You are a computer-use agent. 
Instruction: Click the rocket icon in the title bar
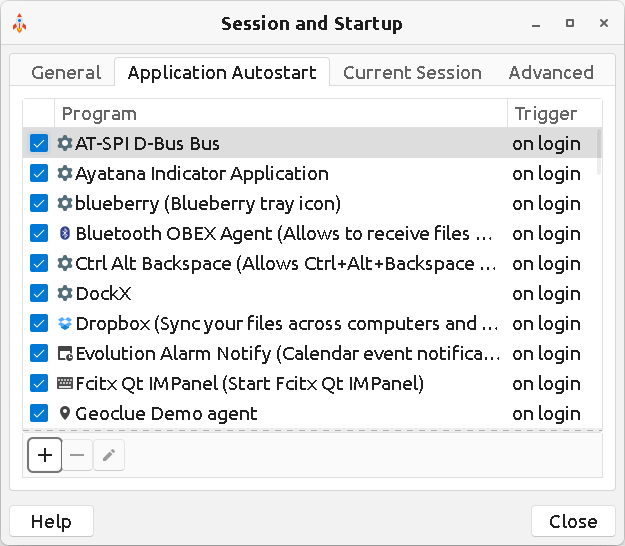point(20,23)
